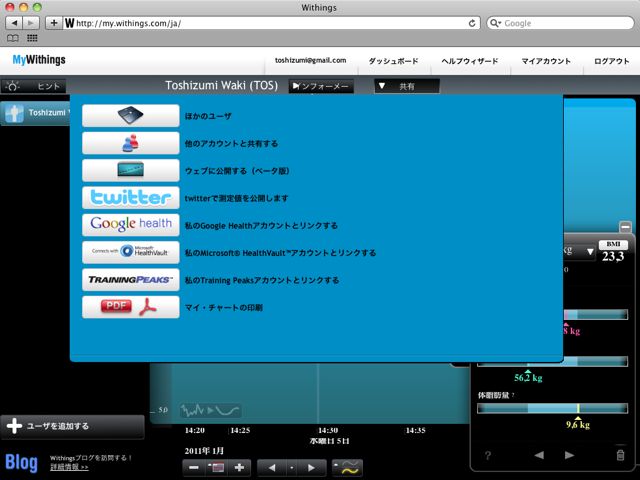Open the ダッシュボード menu item
The width and height of the screenshot is (640, 480).
pos(393,61)
